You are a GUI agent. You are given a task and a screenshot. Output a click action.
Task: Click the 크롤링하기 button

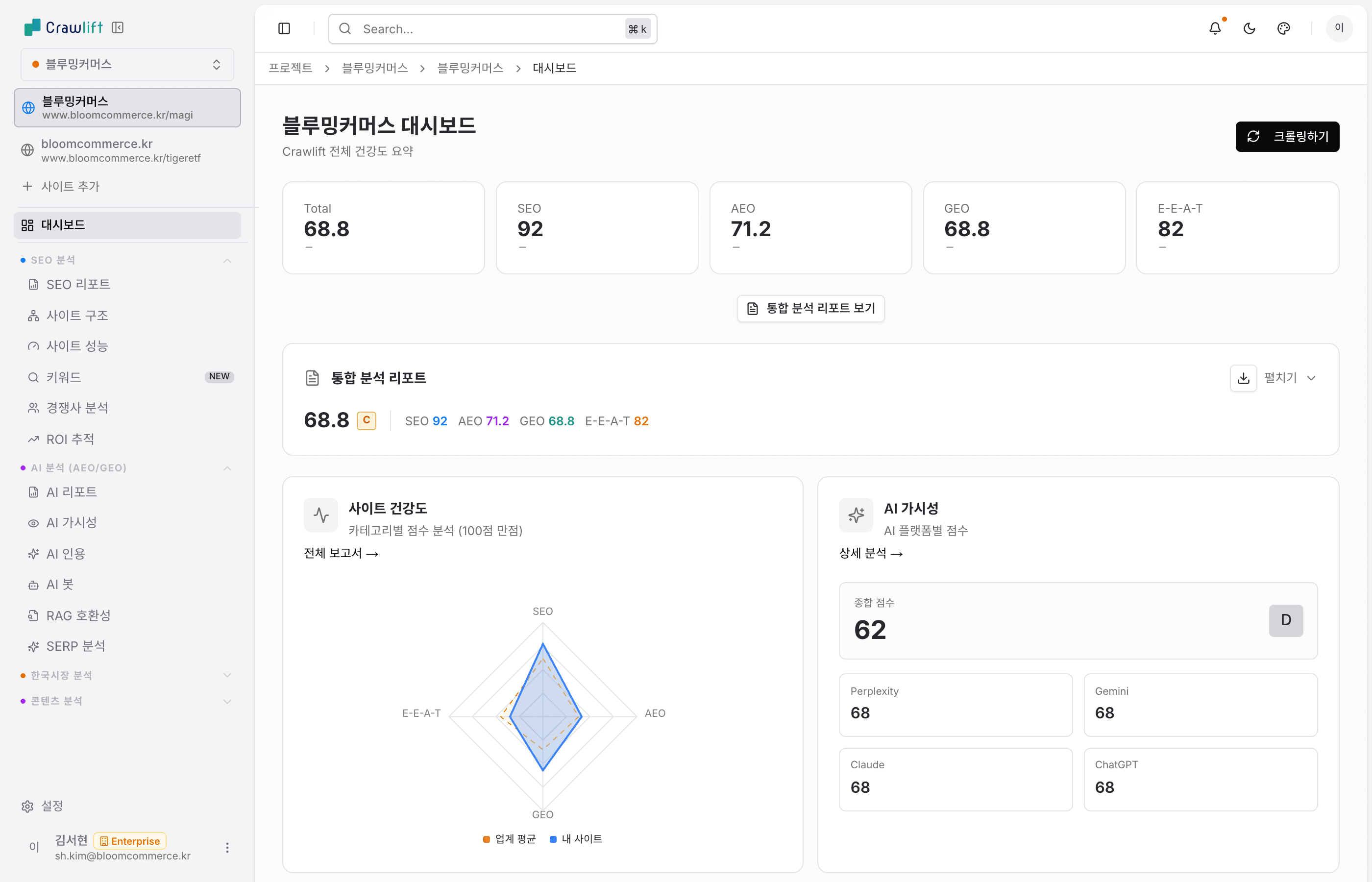pyautogui.click(x=1287, y=136)
